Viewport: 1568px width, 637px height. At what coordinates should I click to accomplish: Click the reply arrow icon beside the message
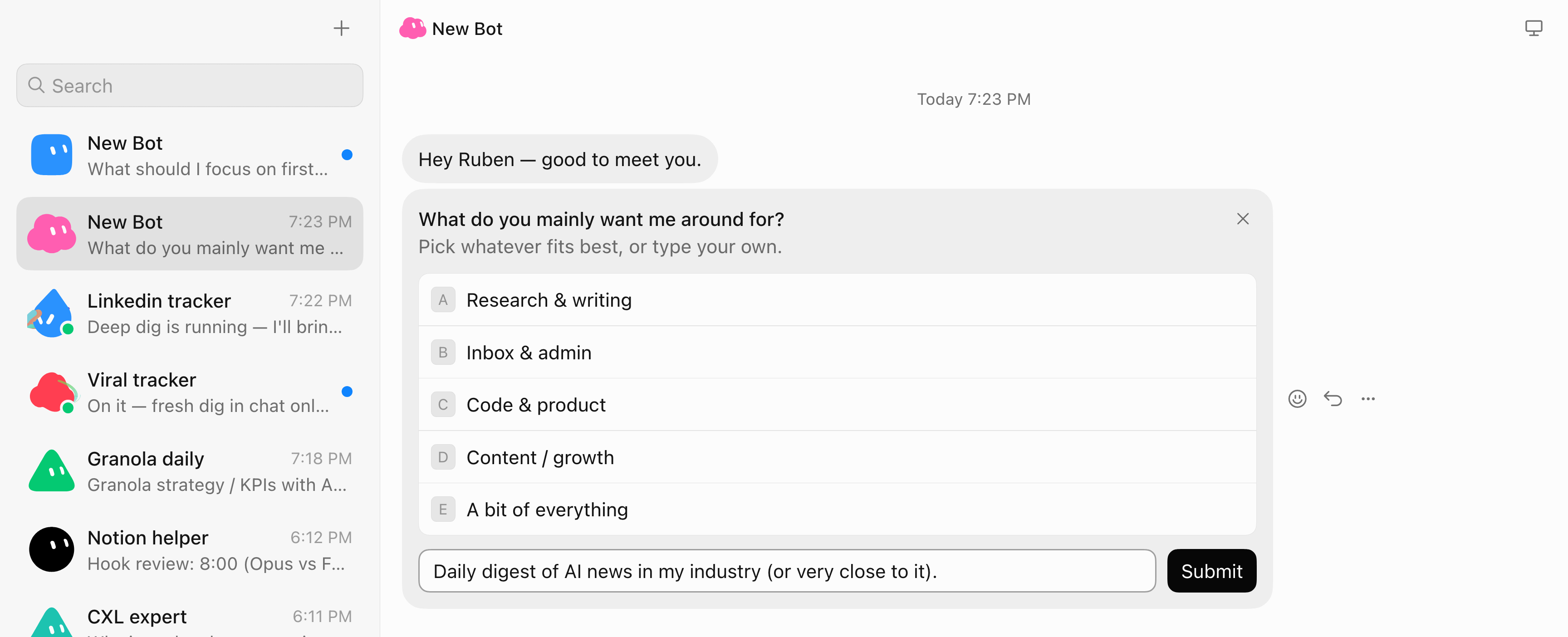pyautogui.click(x=1333, y=399)
